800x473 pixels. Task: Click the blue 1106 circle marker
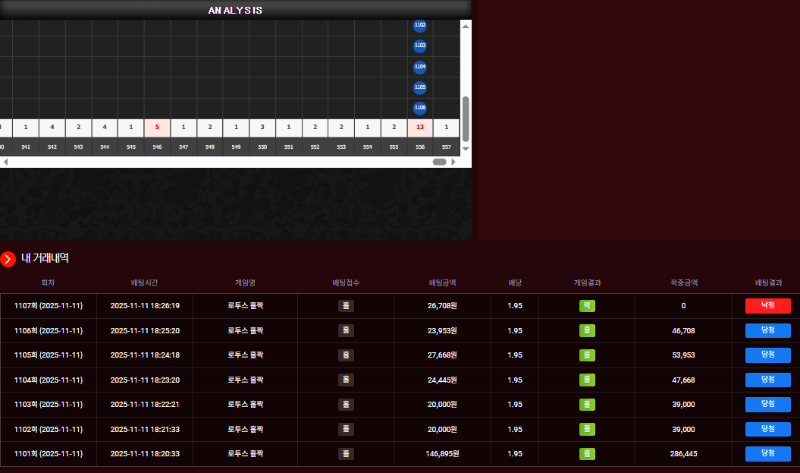point(420,108)
